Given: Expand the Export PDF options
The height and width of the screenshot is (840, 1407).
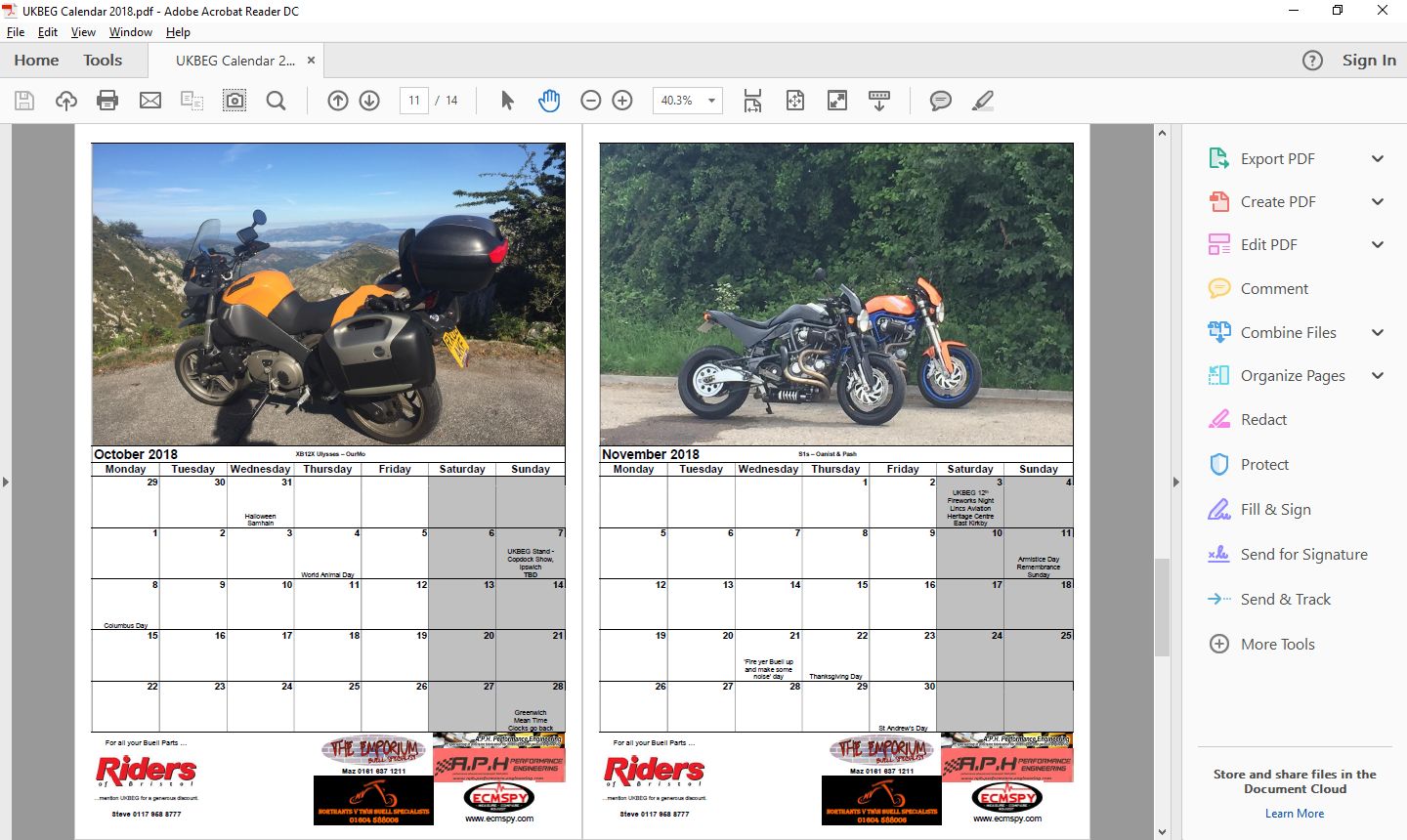Looking at the screenshot, I should click(1378, 159).
